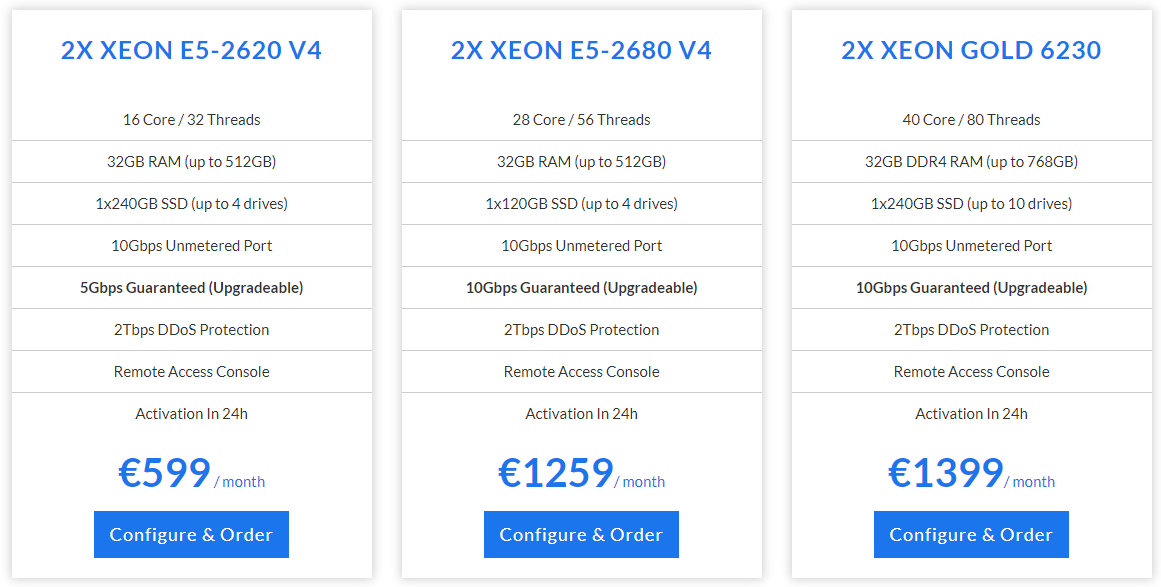
Task: Click 10Gbps Guaranteed text in E5-2680 plan
Action: pyautogui.click(x=532, y=288)
